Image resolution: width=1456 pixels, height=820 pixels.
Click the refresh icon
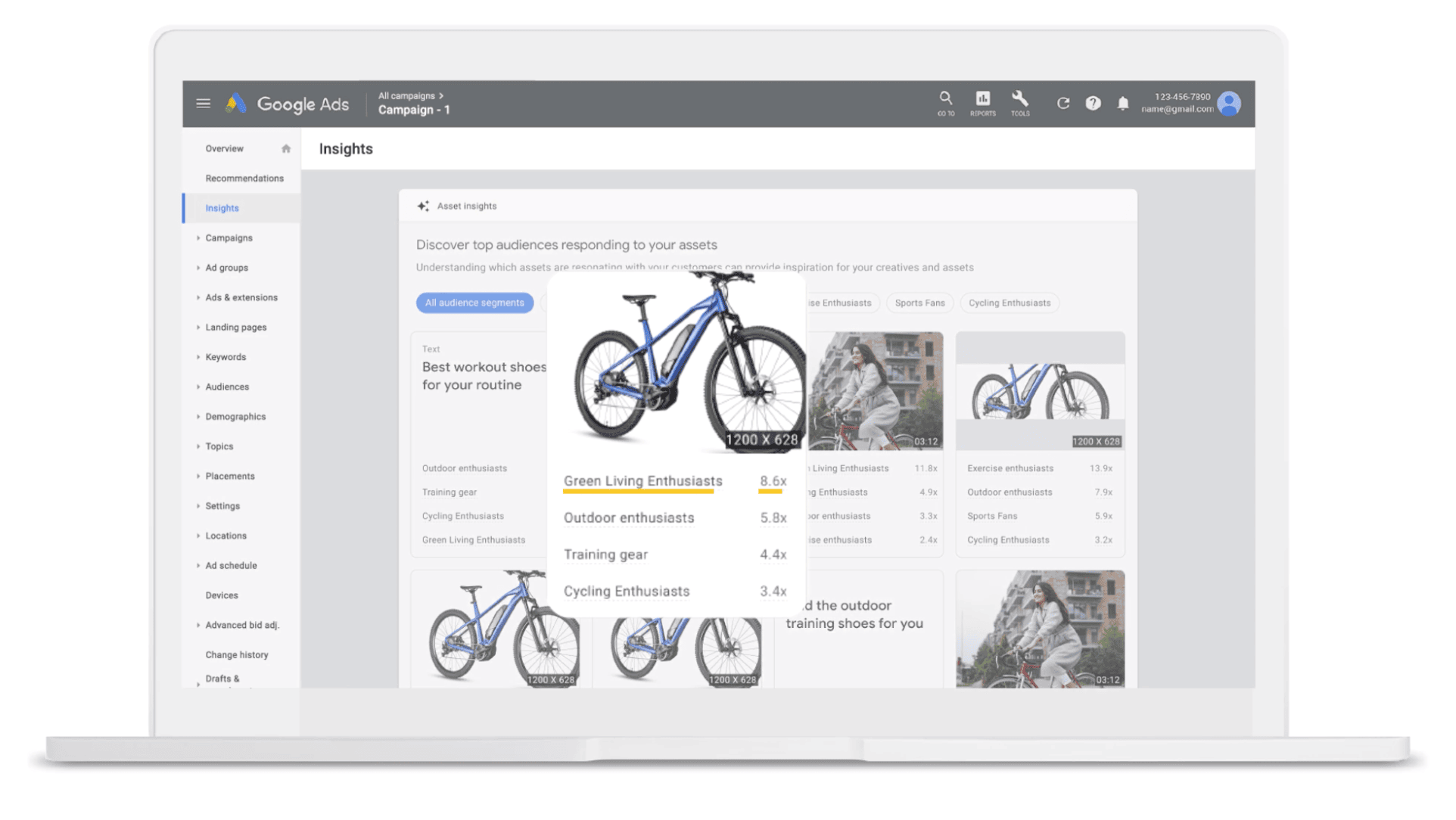point(1063,104)
